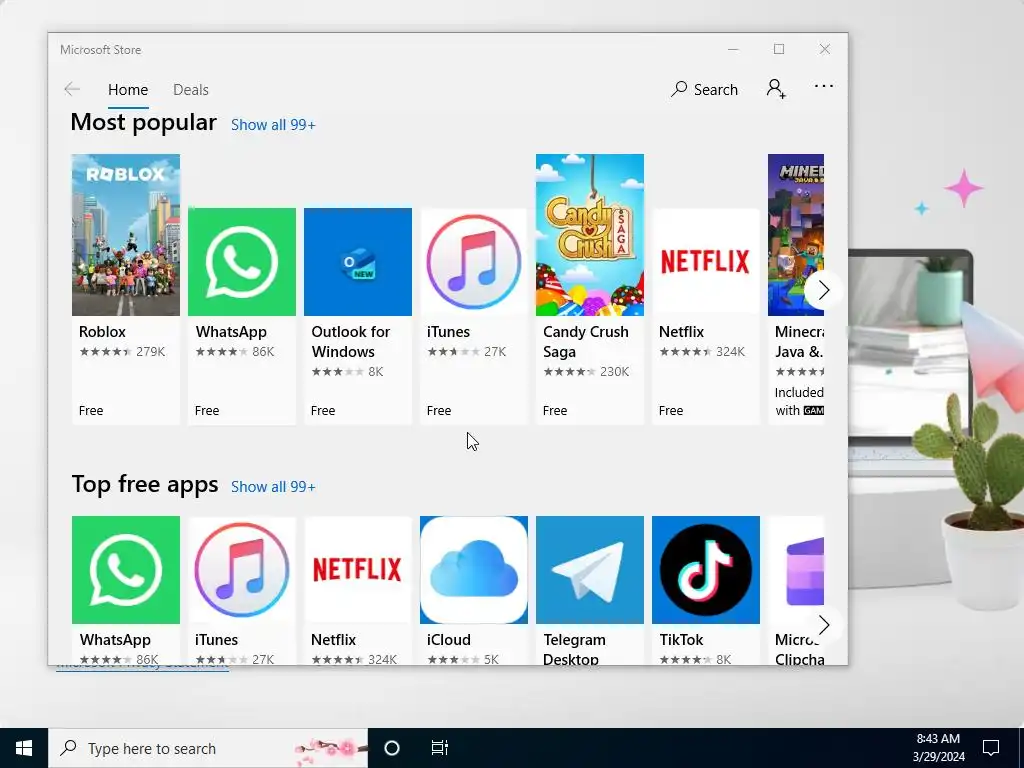This screenshot has height=768, width=1024.
Task: Open TikTok app icon
Action: [706, 570]
